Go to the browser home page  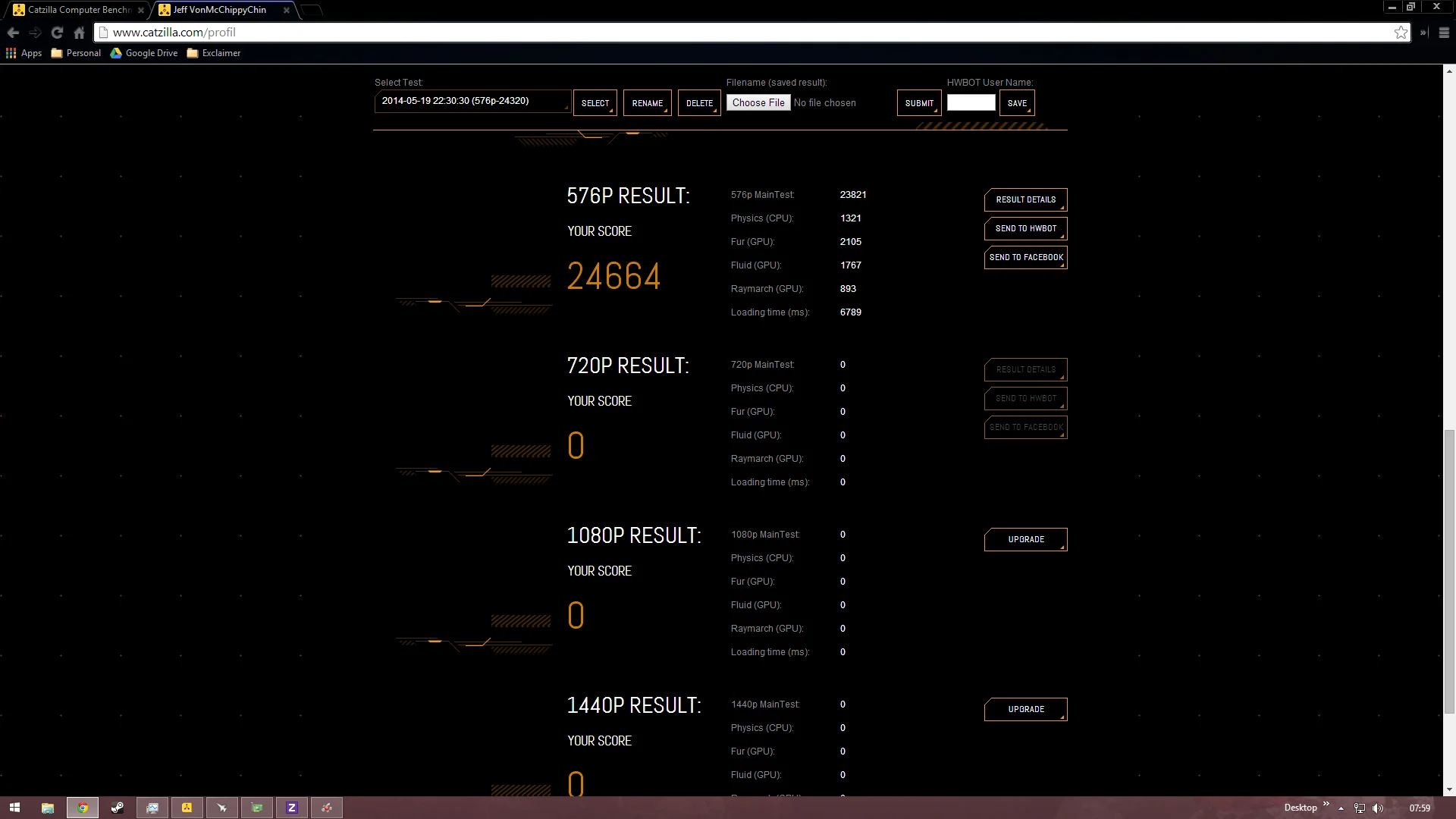pyautogui.click(x=79, y=33)
